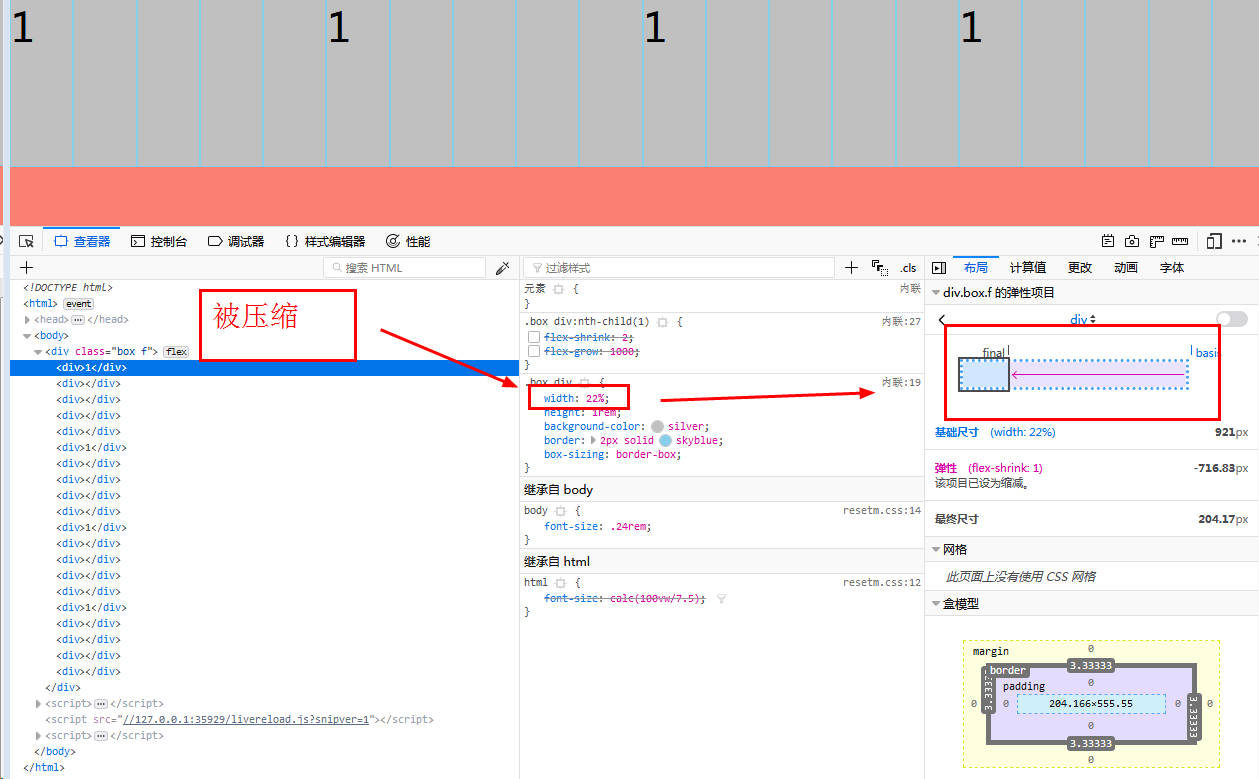Click the 搜索 HTML input field
The width and height of the screenshot is (1259, 779).
[404, 267]
